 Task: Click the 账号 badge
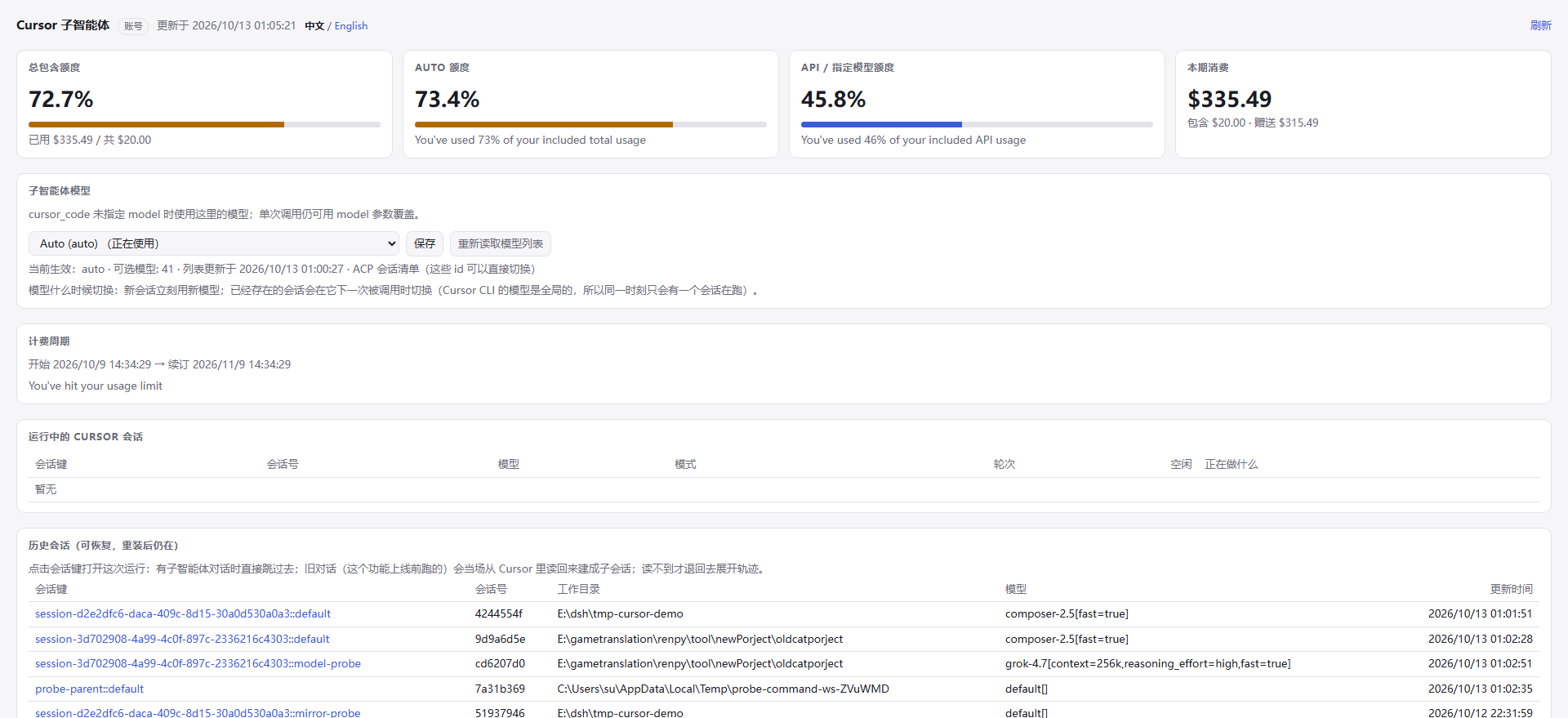pos(133,26)
